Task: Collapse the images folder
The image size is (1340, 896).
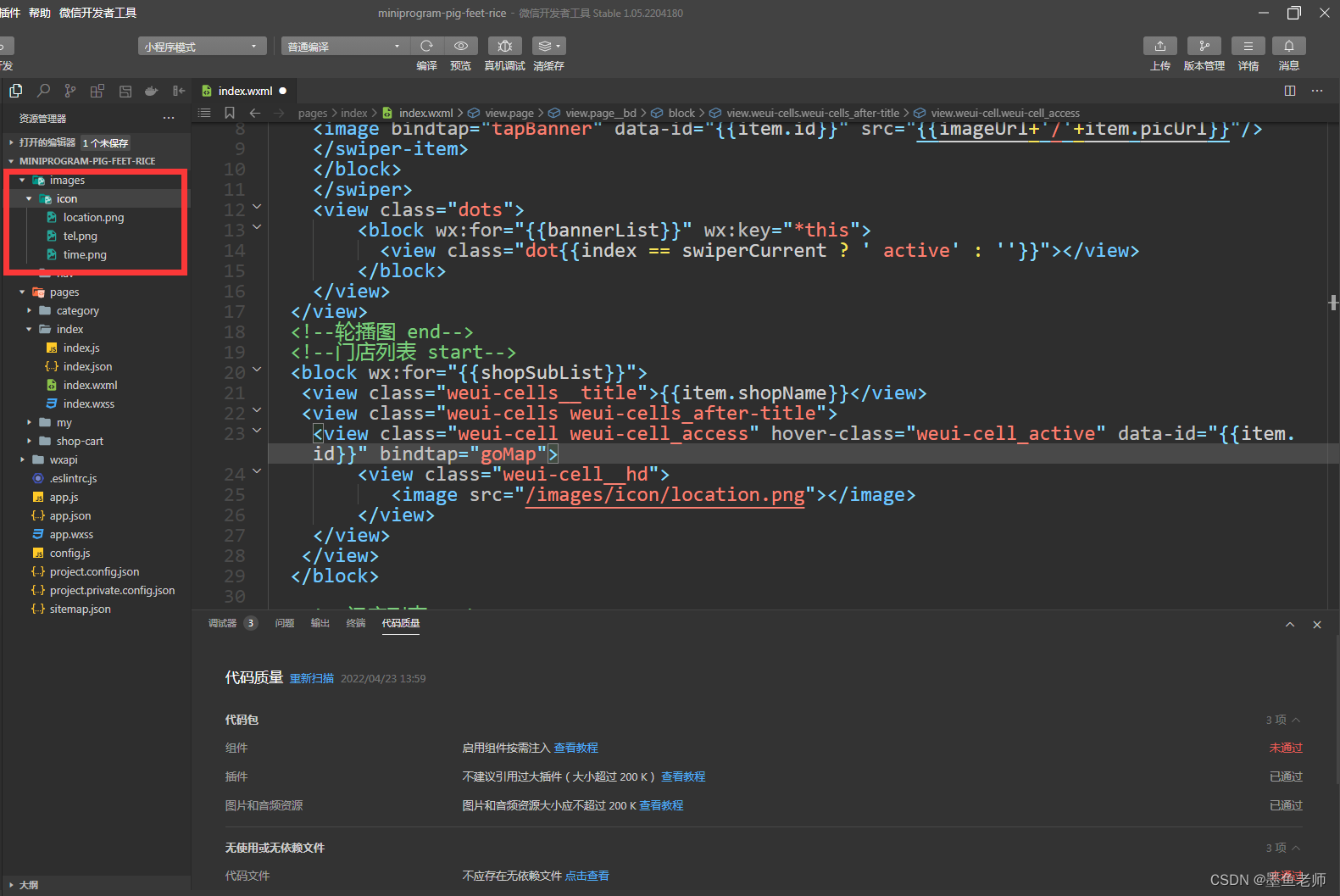Action: click(x=23, y=180)
